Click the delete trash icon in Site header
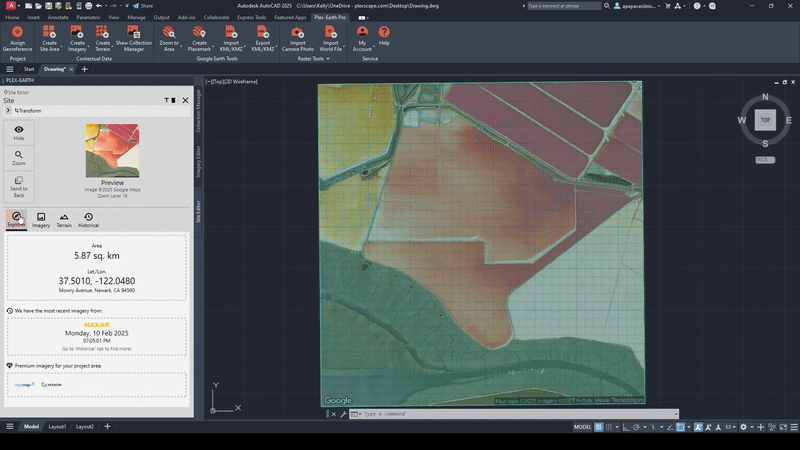This screenshot has width=800, height=450. point(173,101)
